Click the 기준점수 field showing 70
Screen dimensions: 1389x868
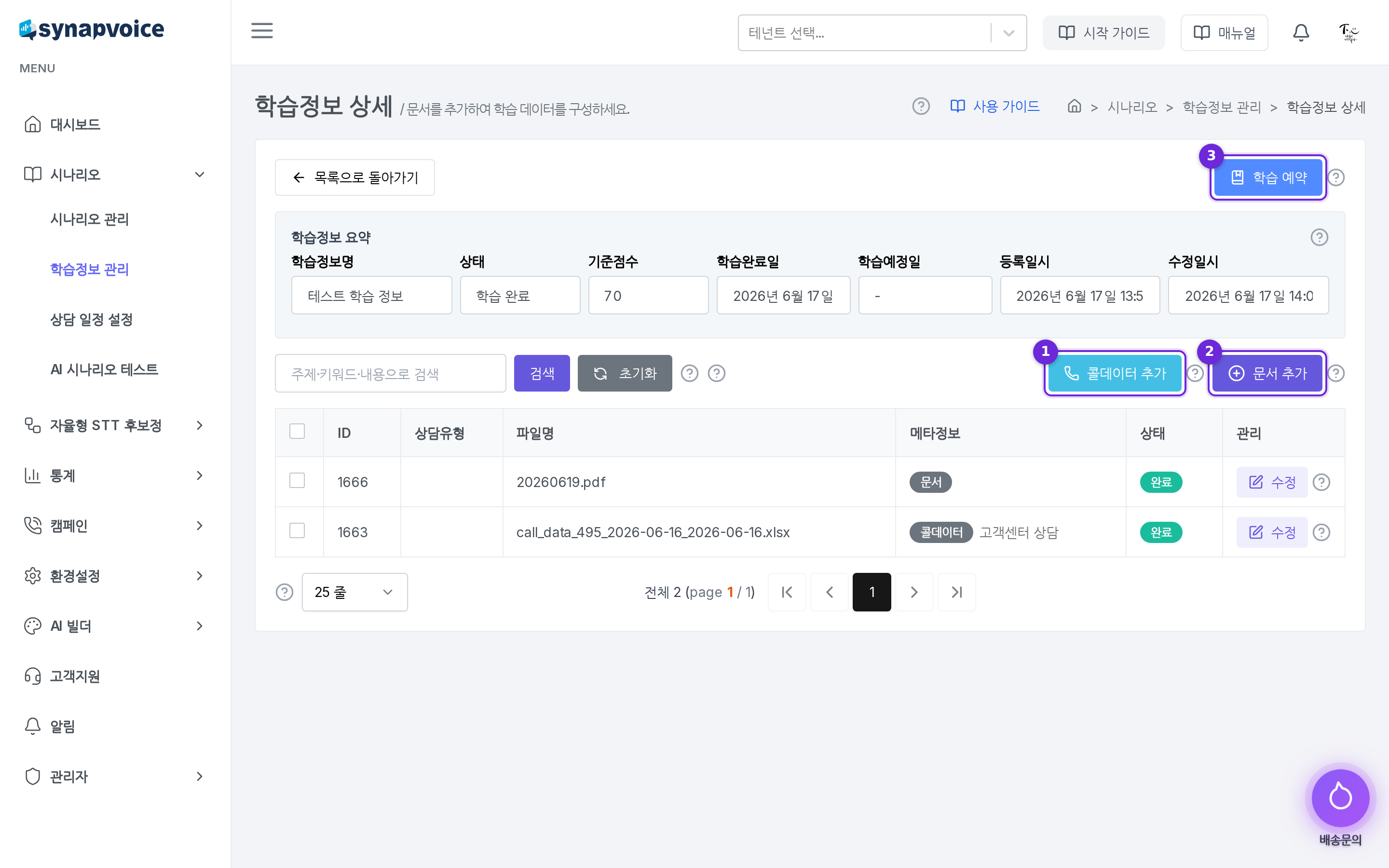coord(648,295)
